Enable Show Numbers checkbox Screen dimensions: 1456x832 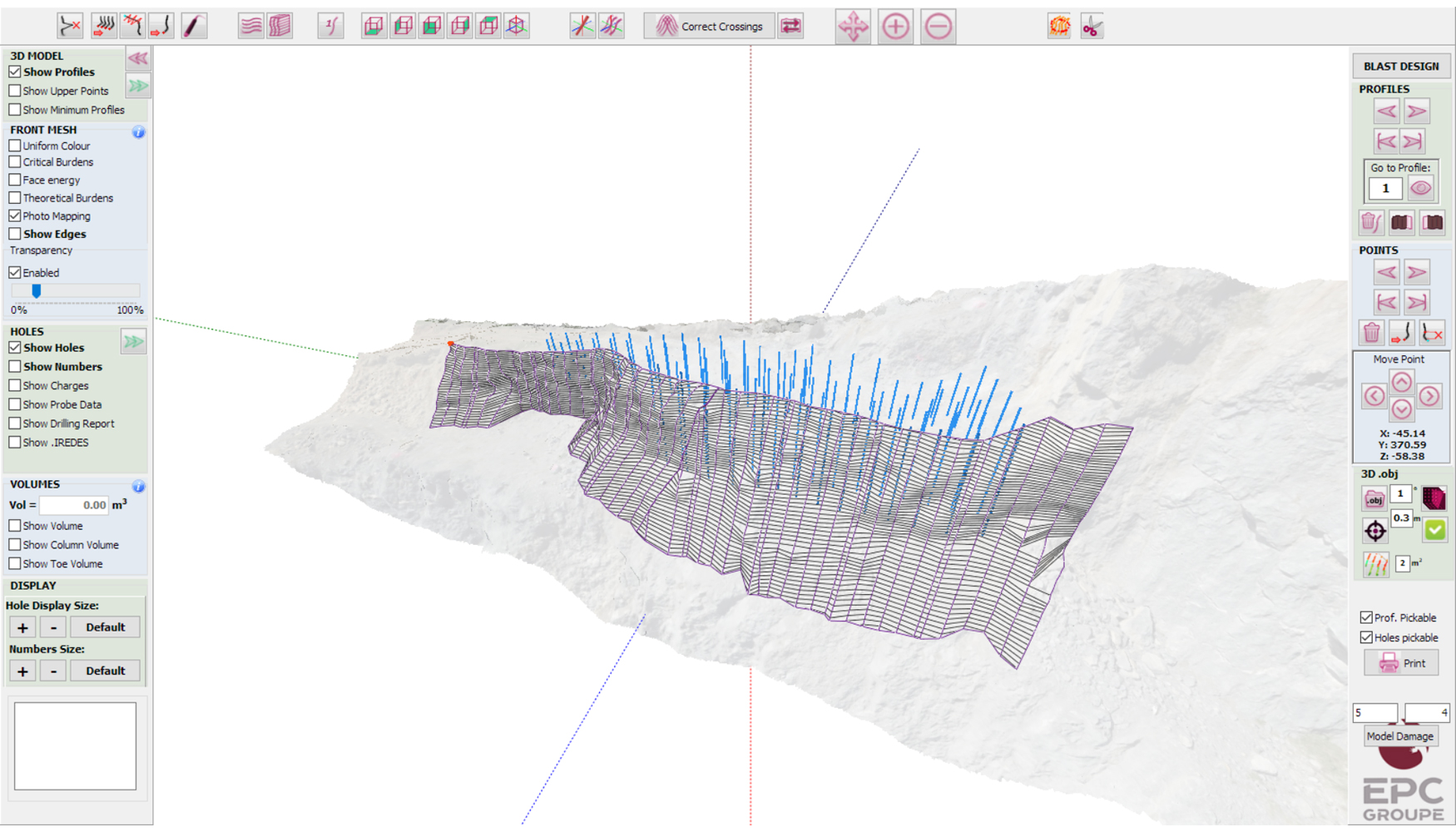tap(15, 366)
